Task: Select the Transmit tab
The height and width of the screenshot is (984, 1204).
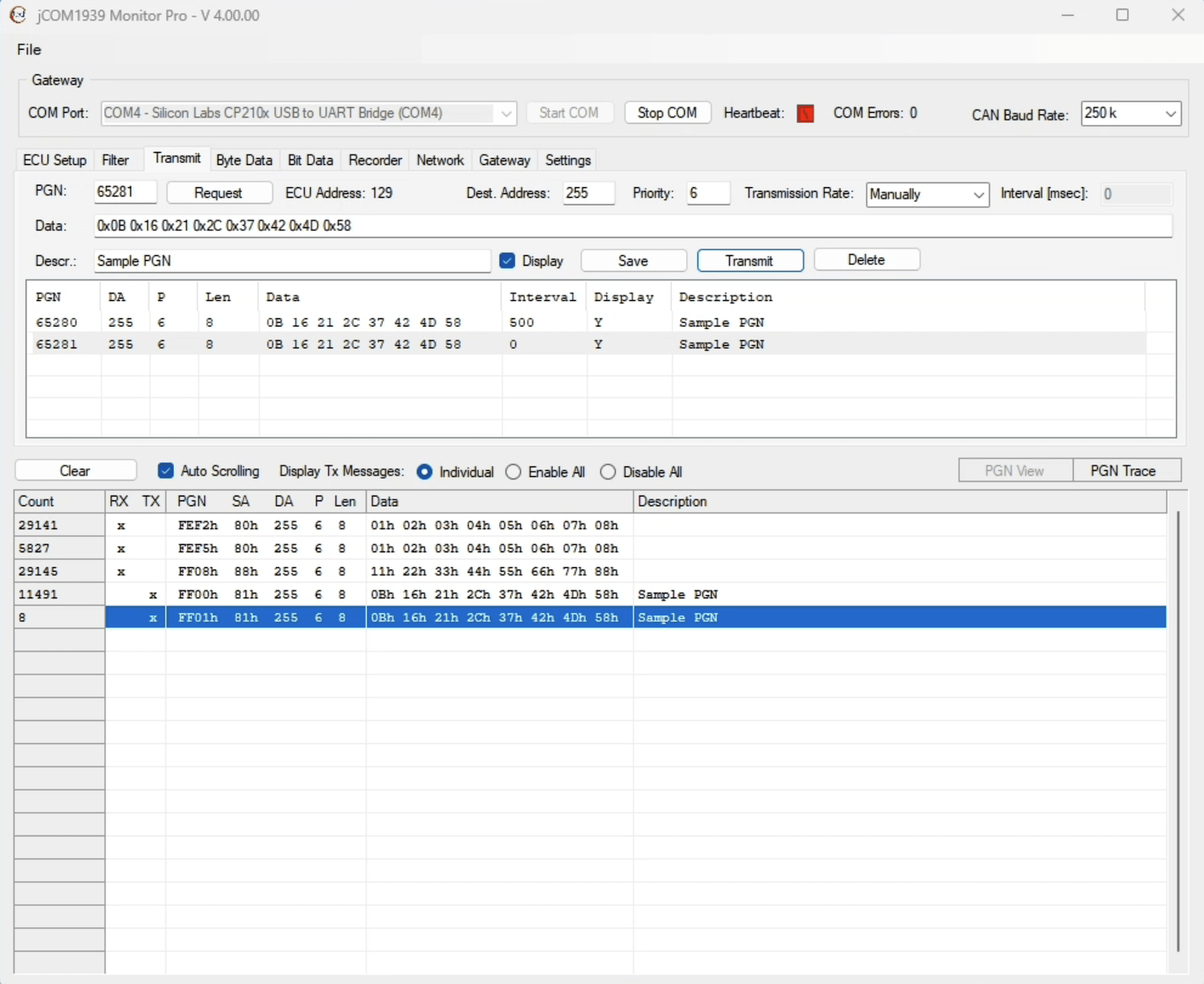Action: click(177, 158)
